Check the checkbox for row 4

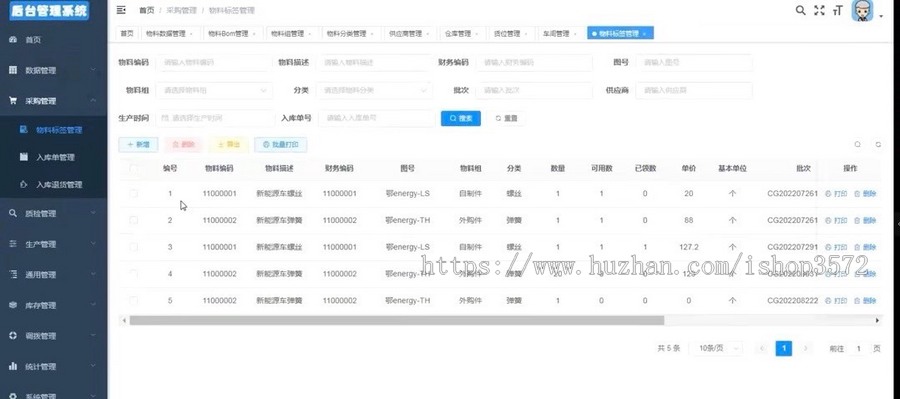pos(134,274)
